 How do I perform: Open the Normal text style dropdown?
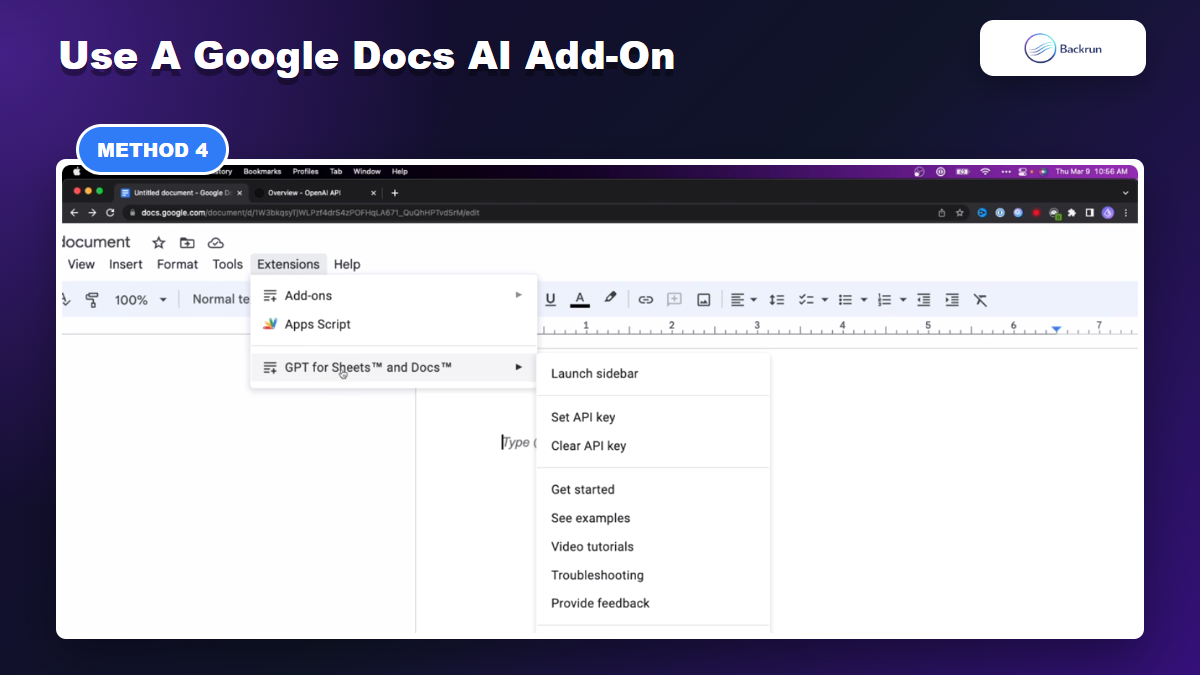pyautogui.click(x=221, y=299)
